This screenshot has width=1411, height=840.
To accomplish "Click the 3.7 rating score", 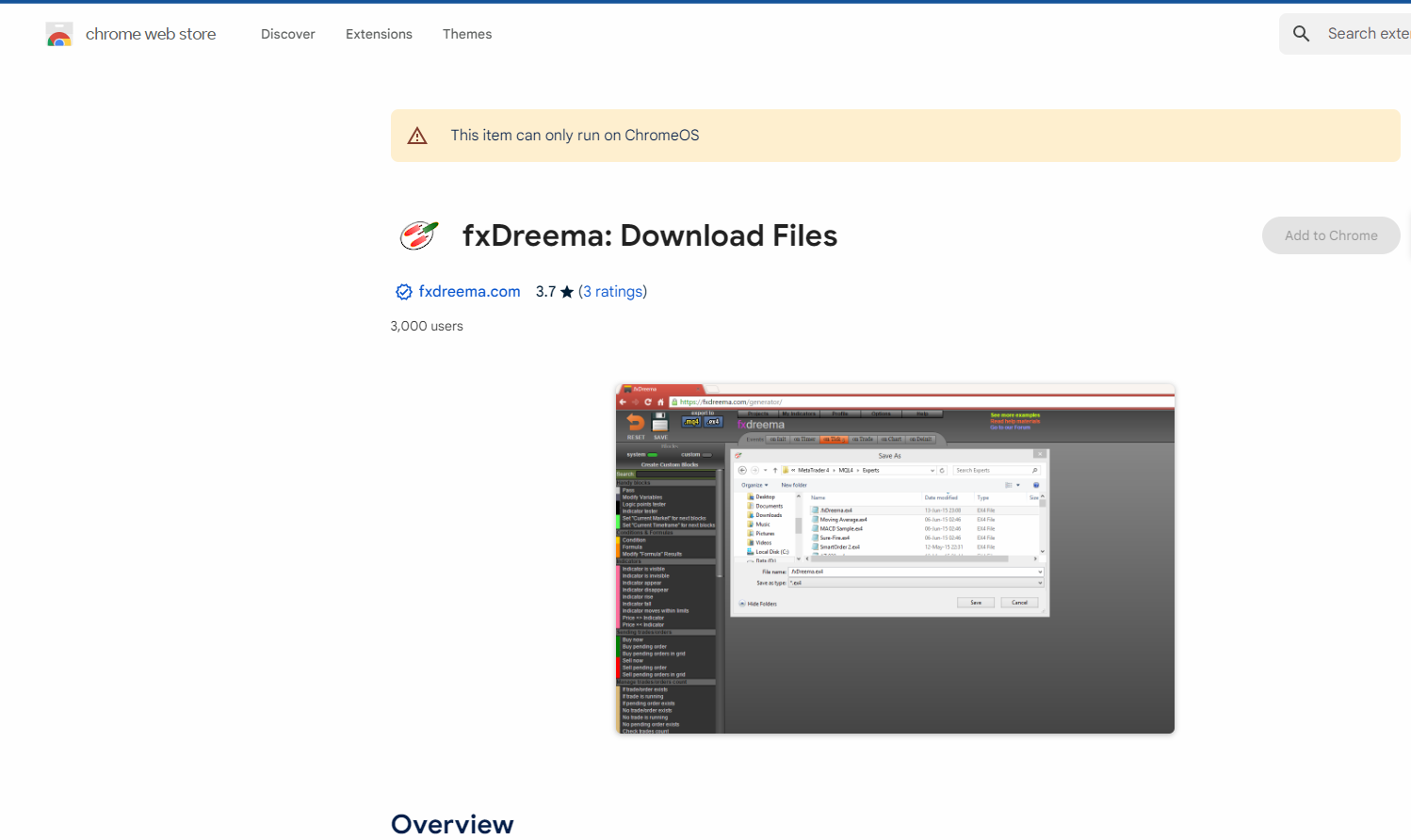I will point(545,292).
